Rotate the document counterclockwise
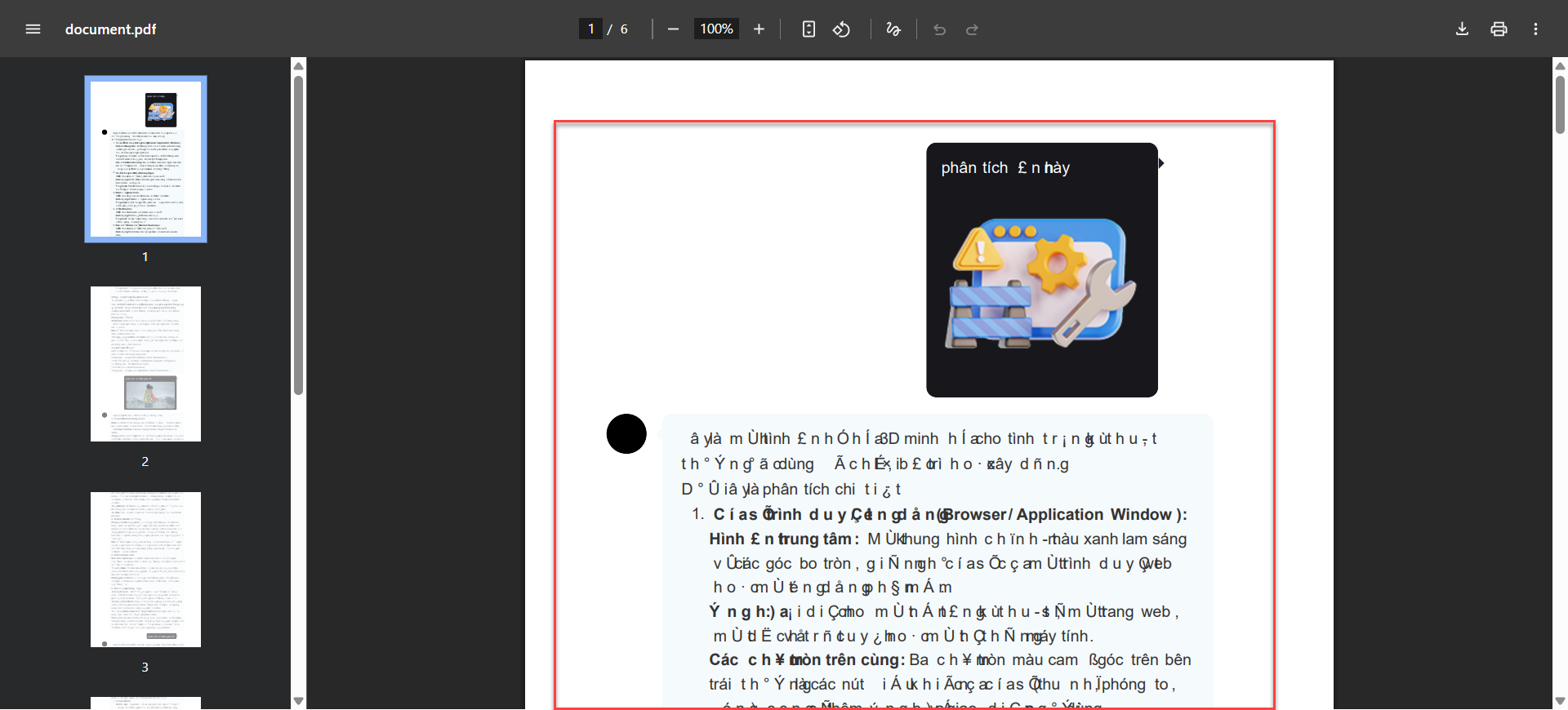 point(841,29)
